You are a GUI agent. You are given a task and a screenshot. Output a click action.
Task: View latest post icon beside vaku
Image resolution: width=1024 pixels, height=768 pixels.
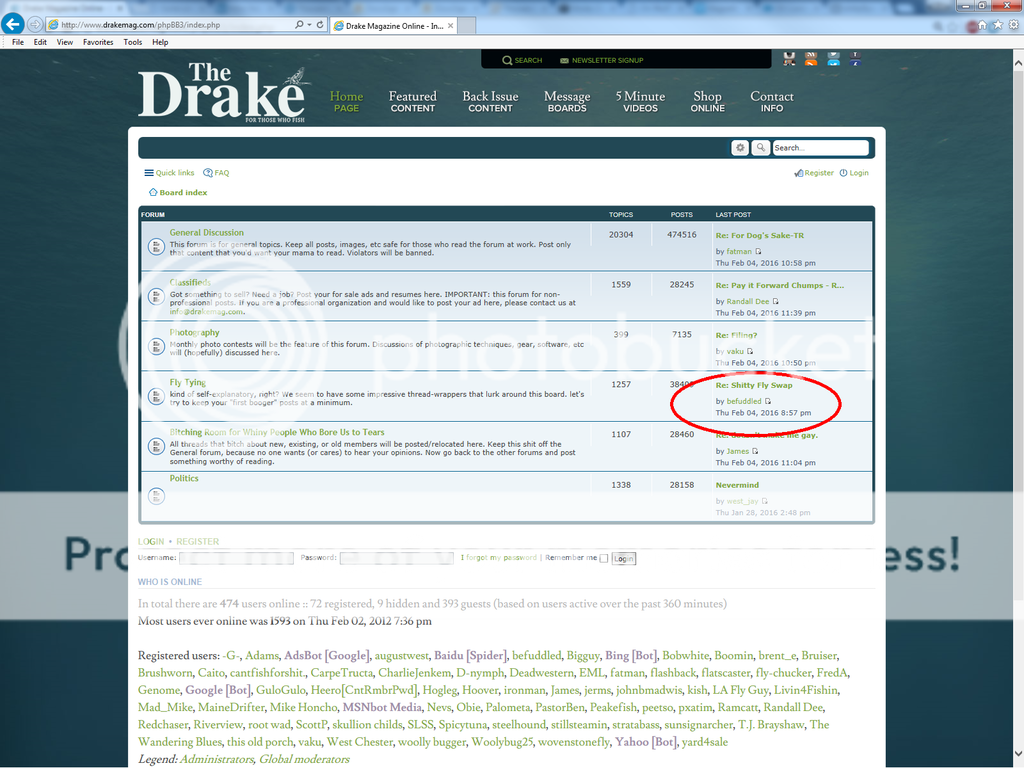pyautogui.click(x=750, y=351)
